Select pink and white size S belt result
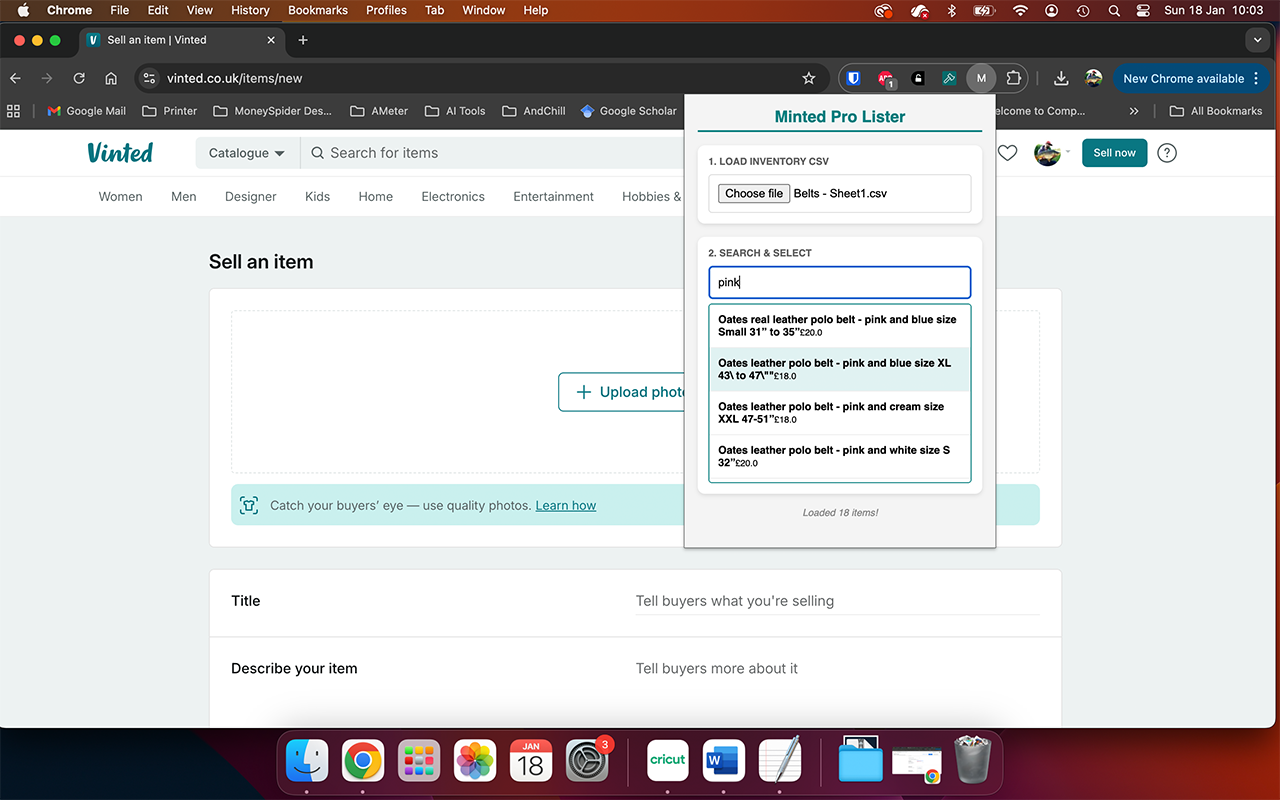This screenshot has width=1280, height=800. [840, 456]
